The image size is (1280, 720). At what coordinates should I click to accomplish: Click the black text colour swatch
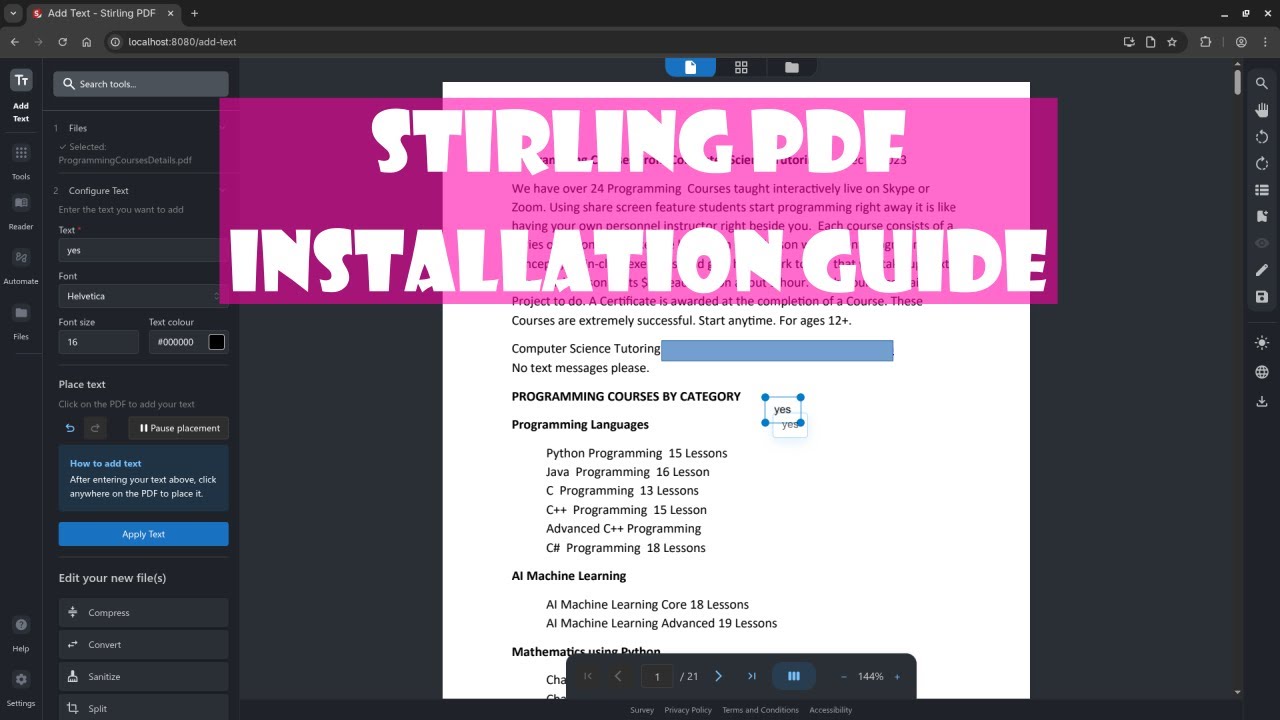(x=216, y=342)
